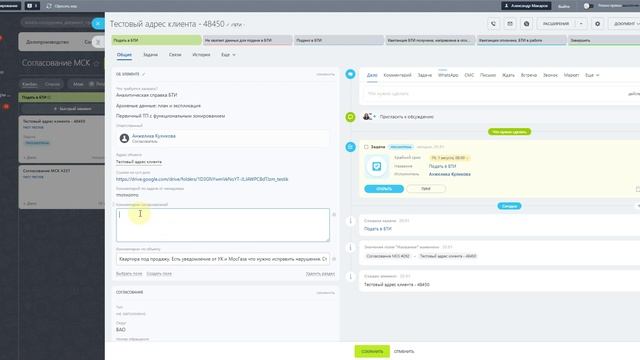Select the 'WhatsApp' timeline tab

coord(448,75)
